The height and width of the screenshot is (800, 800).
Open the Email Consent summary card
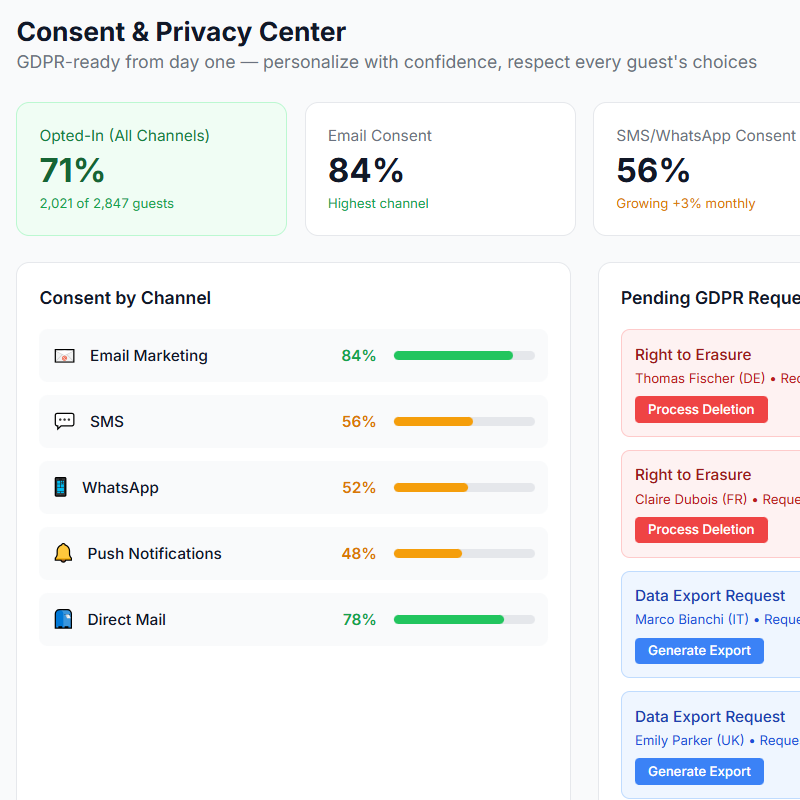click(x=440, y=168)
